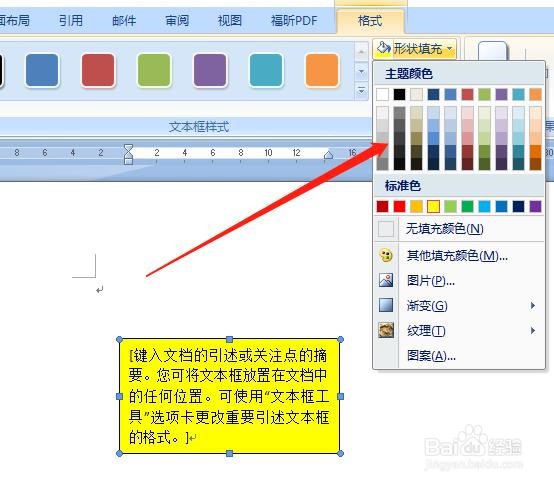Pick dark red standard color
Screen dimensions: 554x484
tap(382, 206)
